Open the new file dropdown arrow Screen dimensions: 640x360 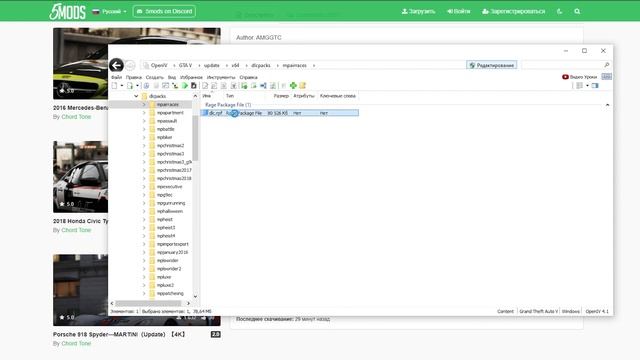click(122, 85)
